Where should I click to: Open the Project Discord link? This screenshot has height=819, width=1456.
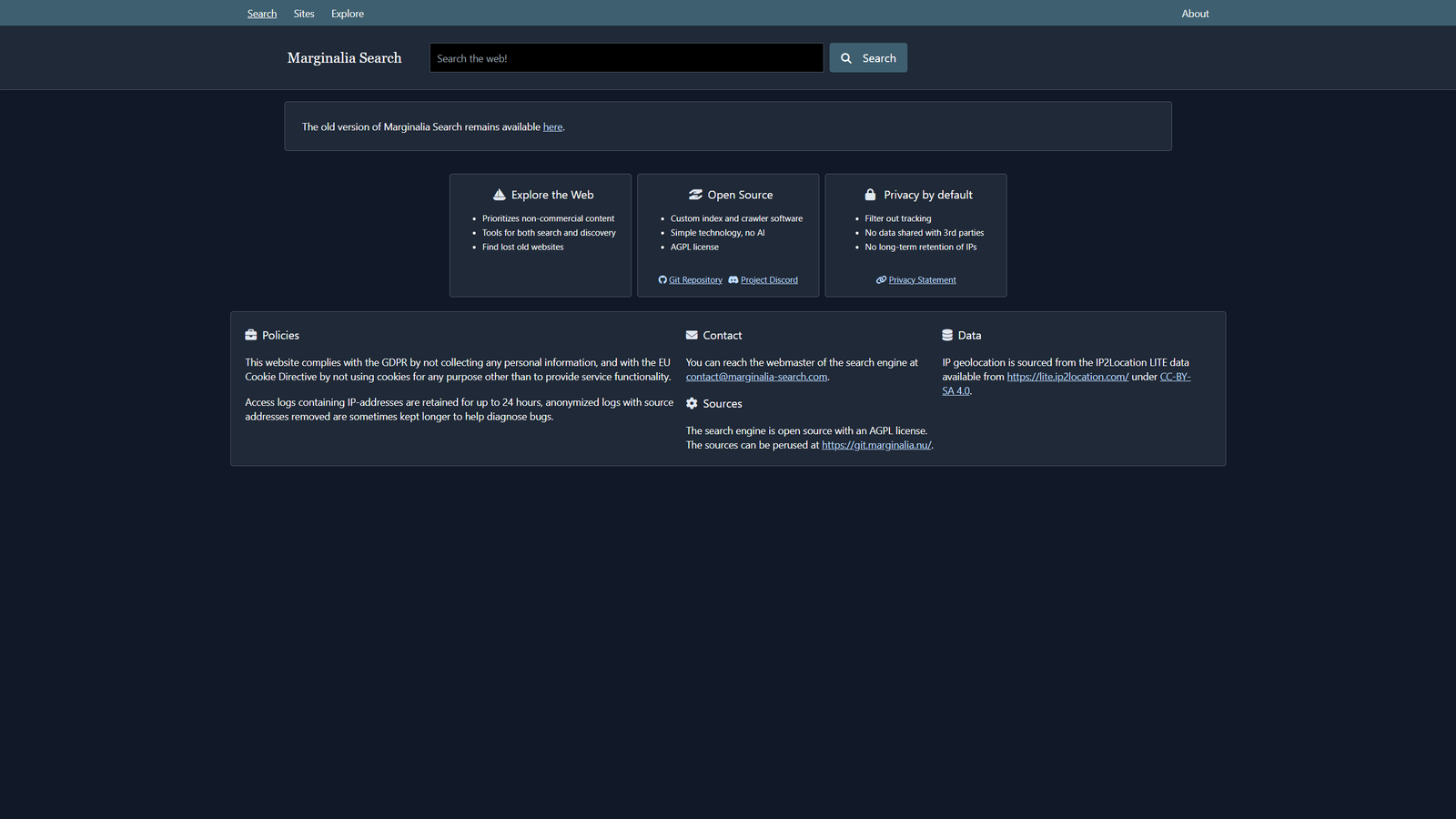pos(769,280)
